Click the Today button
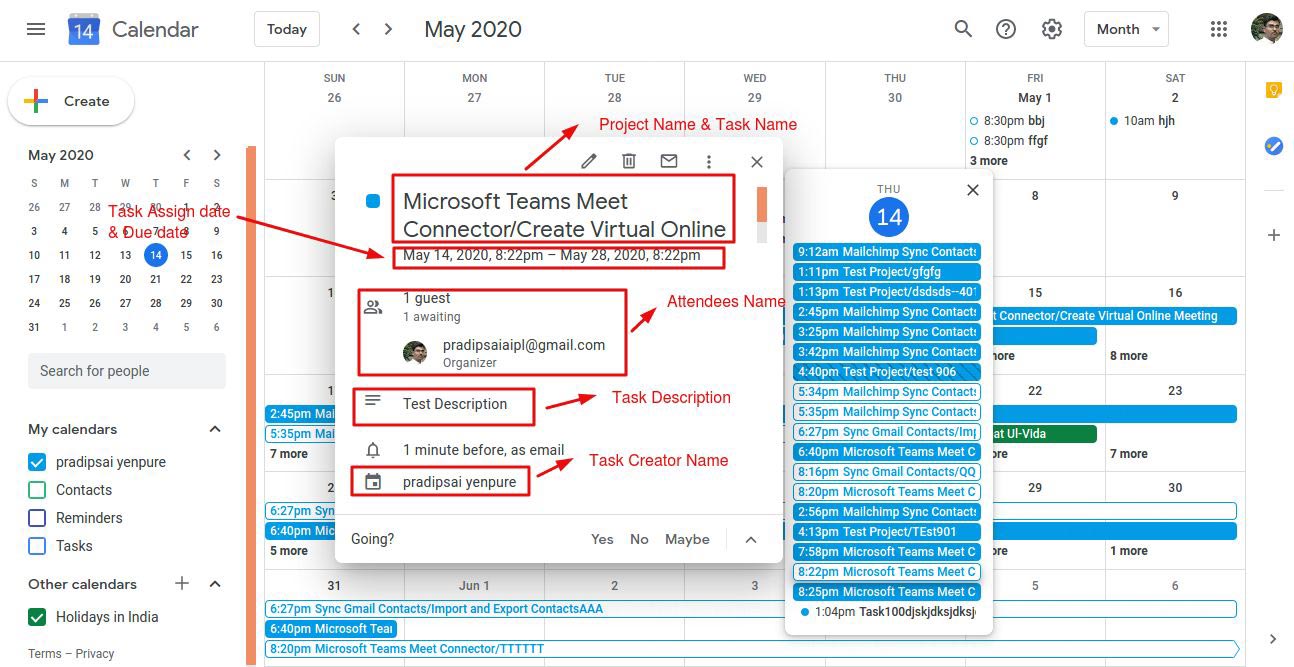This screenshot has width=1294, height=667. point(287,29)
